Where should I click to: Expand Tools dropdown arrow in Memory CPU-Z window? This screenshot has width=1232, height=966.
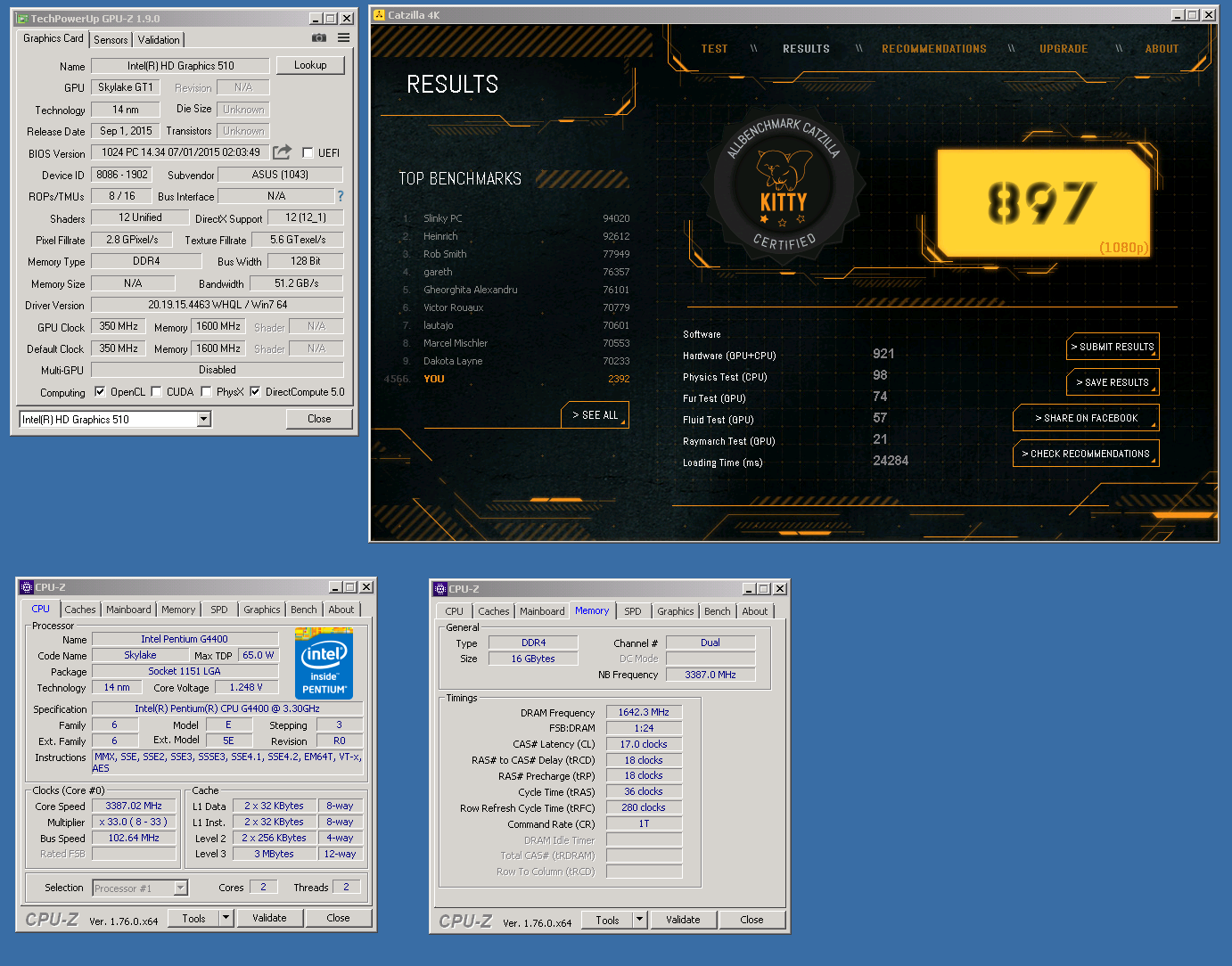(x=640, y=920)
